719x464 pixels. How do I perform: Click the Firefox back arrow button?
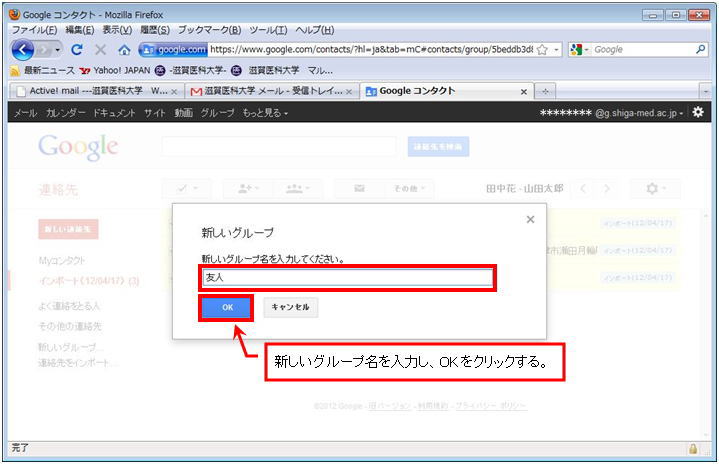(23, 50)
